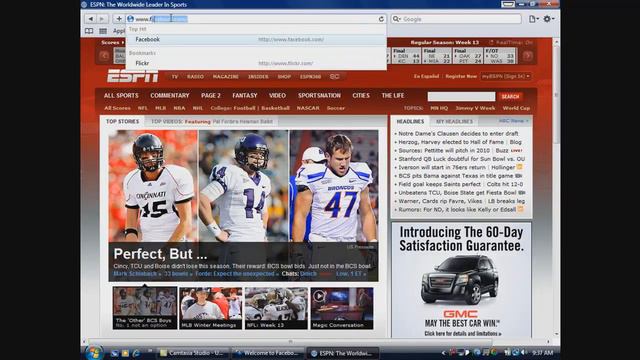The width and height of the screenshot is (640, 360).
Task: Show all bookmarks with the book icon
Action: (89, 31)
